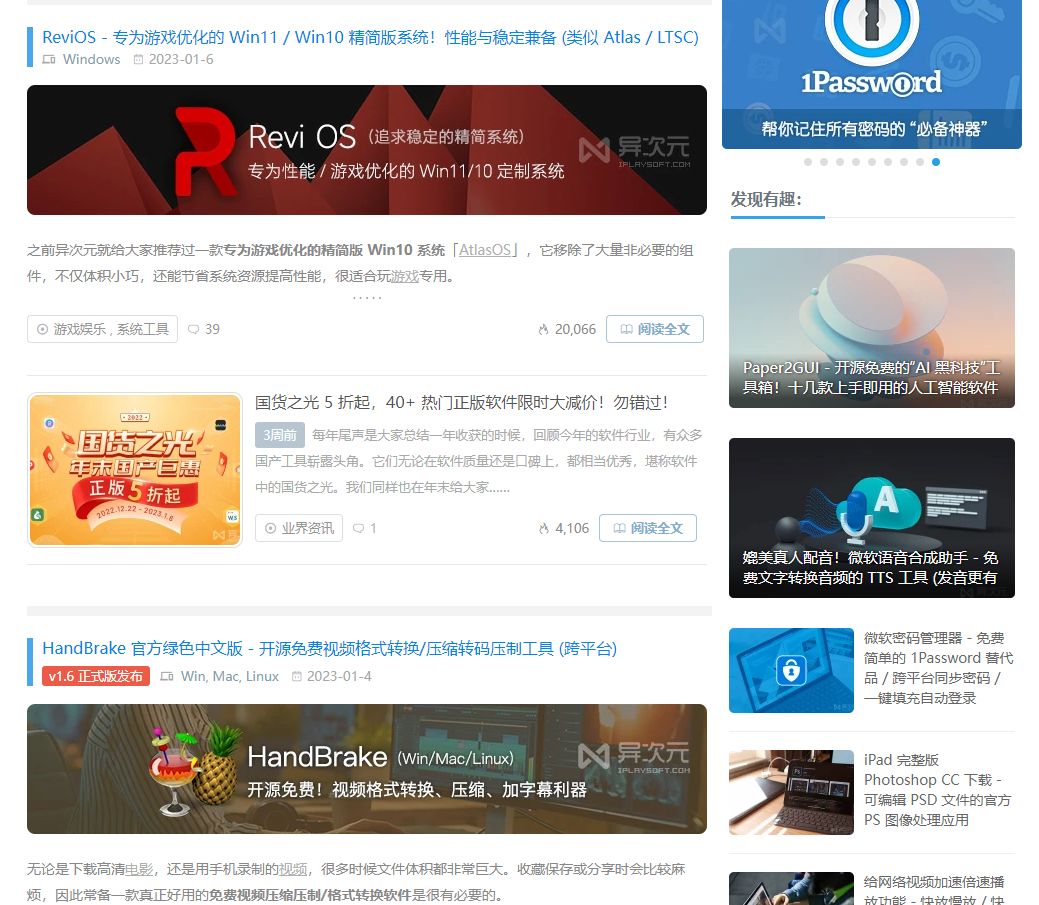Click the comment bubble icon showing 1
Screen dimensions: 1039x905
click(359, 528)
